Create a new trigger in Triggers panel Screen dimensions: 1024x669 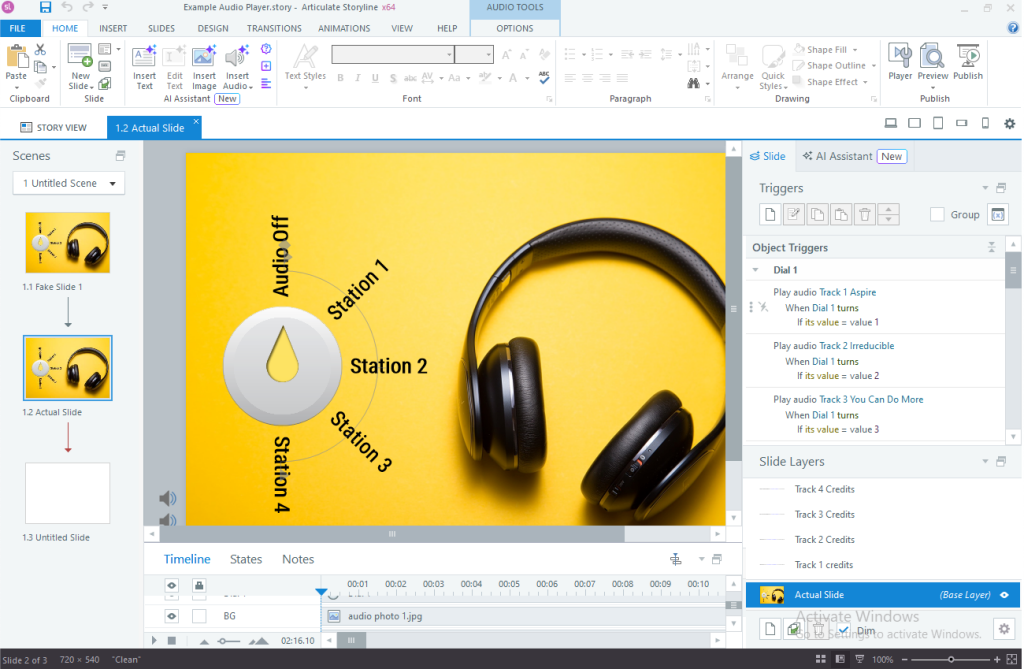coord(771,214)
